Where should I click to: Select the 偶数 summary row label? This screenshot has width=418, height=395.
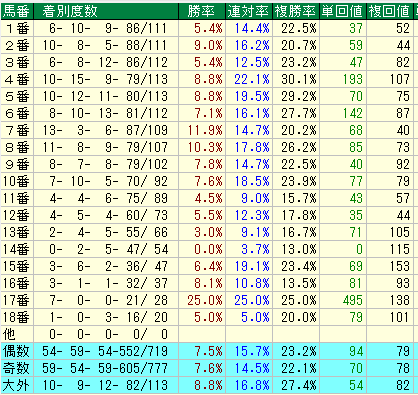click(17, 351)
